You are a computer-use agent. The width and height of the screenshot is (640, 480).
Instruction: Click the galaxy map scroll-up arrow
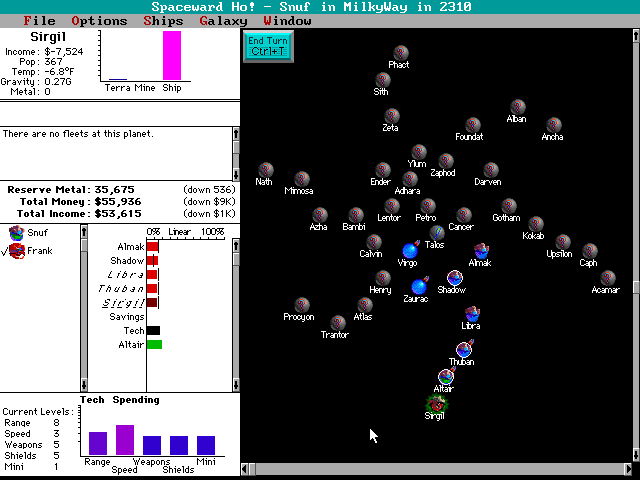[x=636, y=36]
